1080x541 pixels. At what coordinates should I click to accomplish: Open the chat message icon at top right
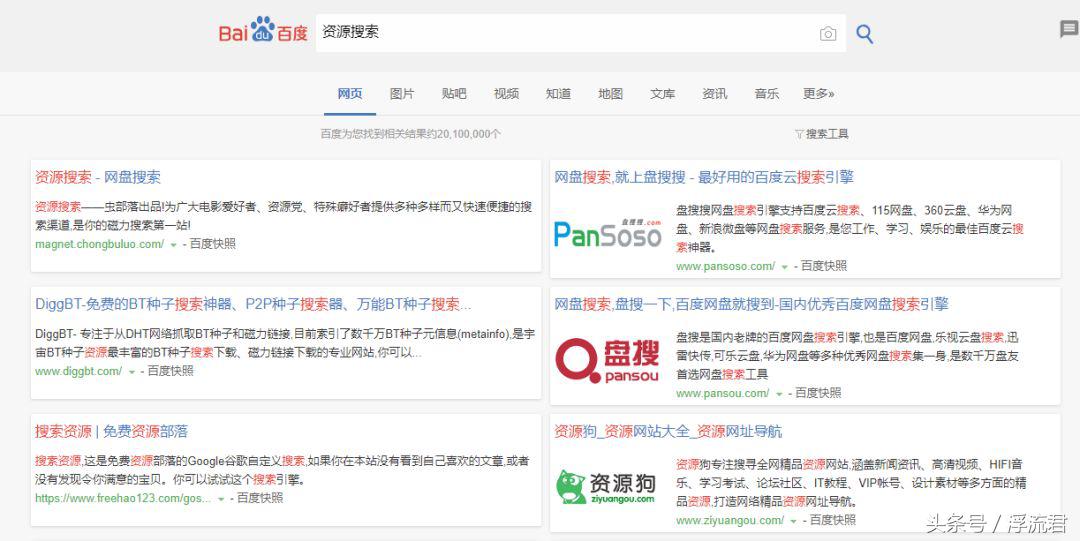pos(1069,29)
